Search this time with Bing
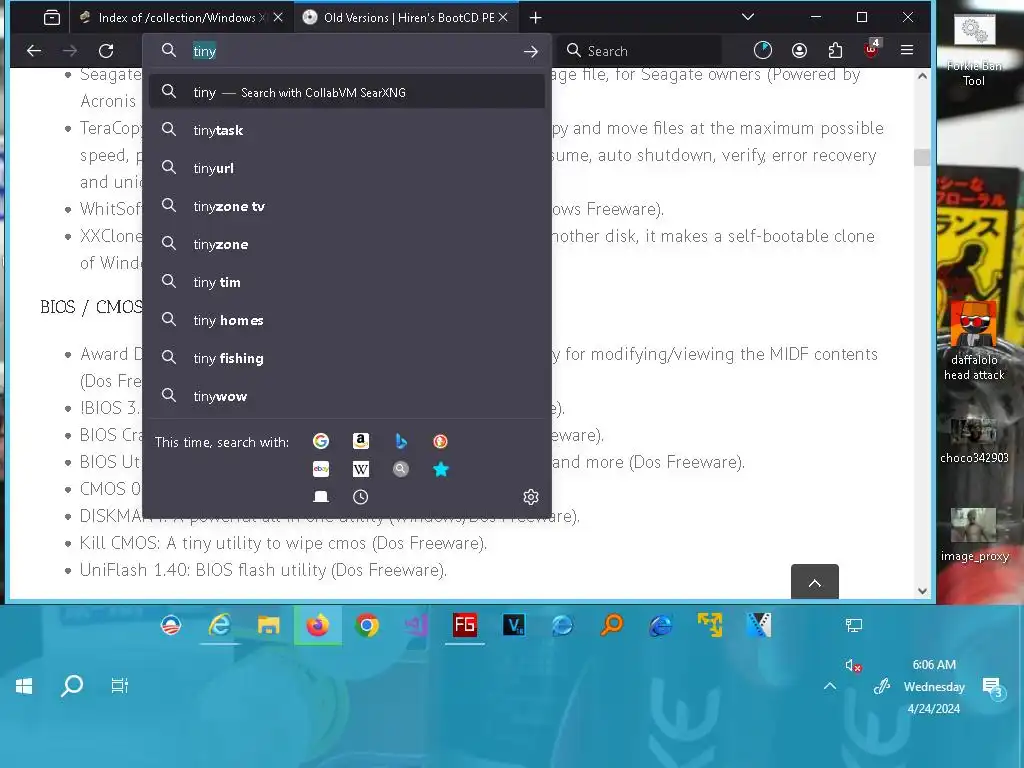 point(401,441)
